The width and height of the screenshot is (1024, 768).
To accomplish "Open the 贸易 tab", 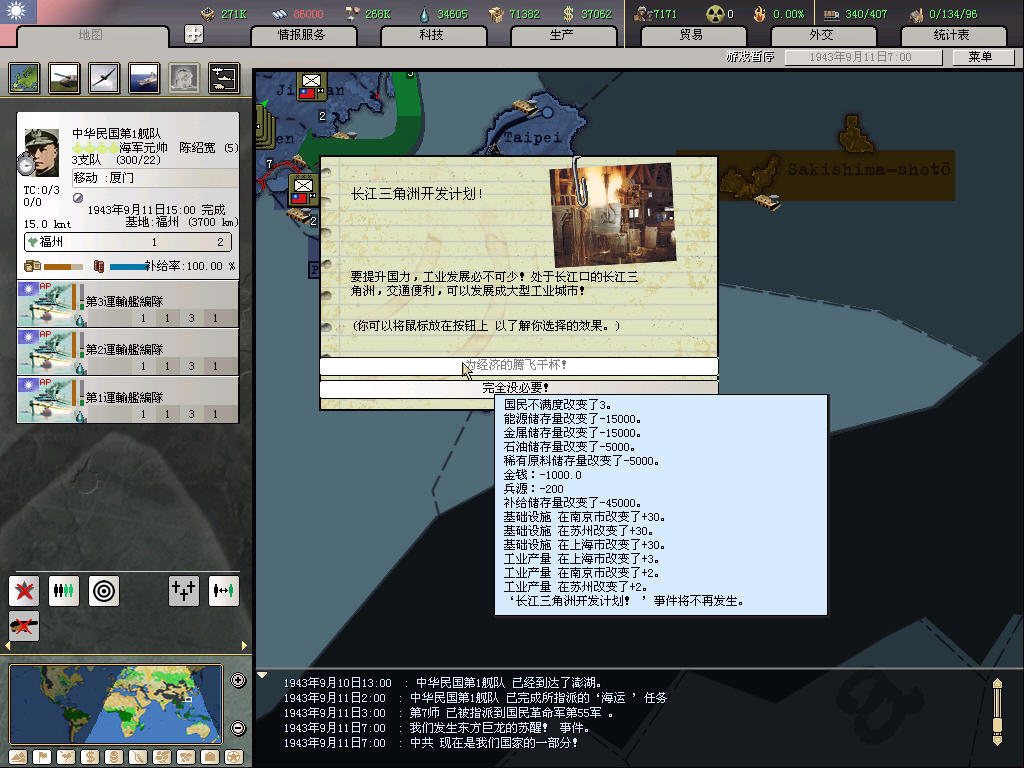I will [x=692, y=35].
